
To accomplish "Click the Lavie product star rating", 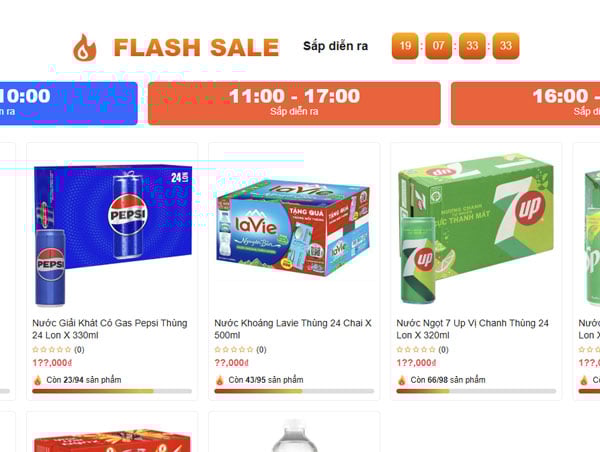I will pyautogui.click(x=234, y=349).
